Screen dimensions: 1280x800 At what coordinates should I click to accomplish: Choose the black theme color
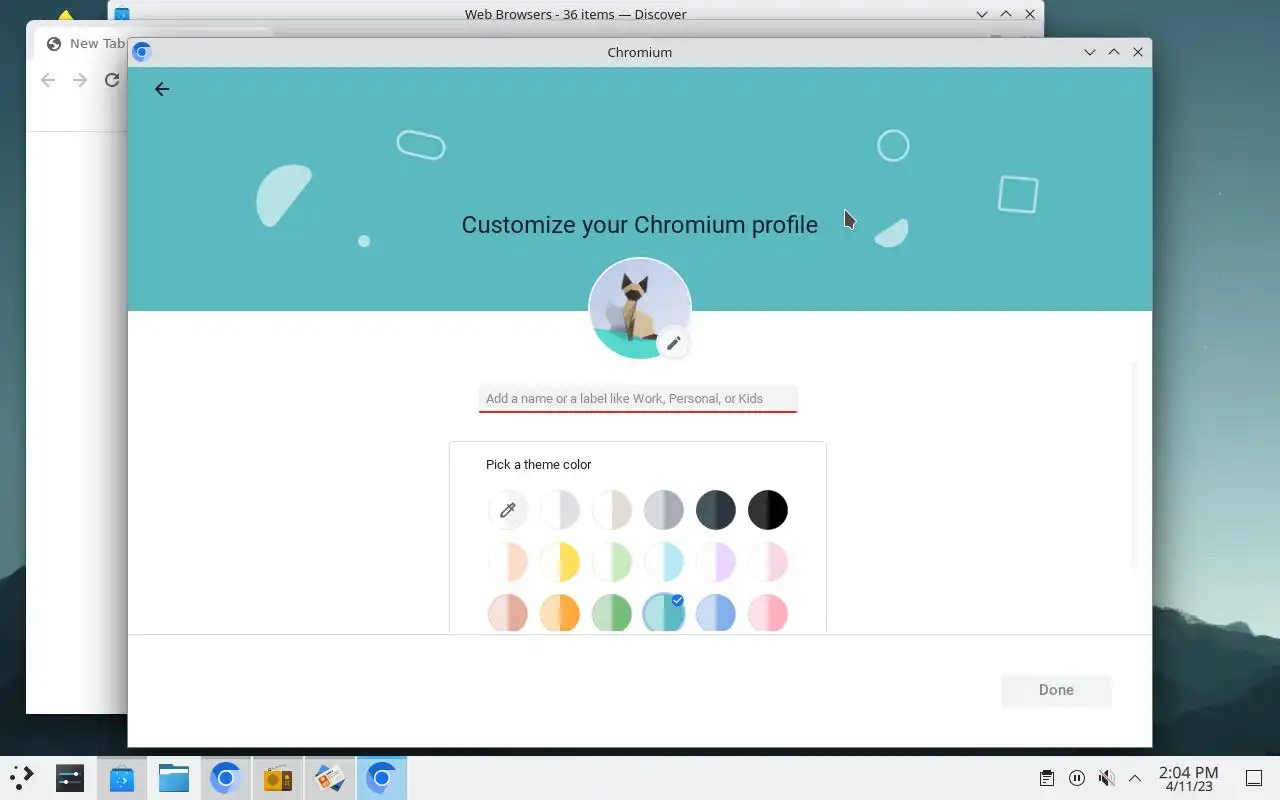coord(768,510)
